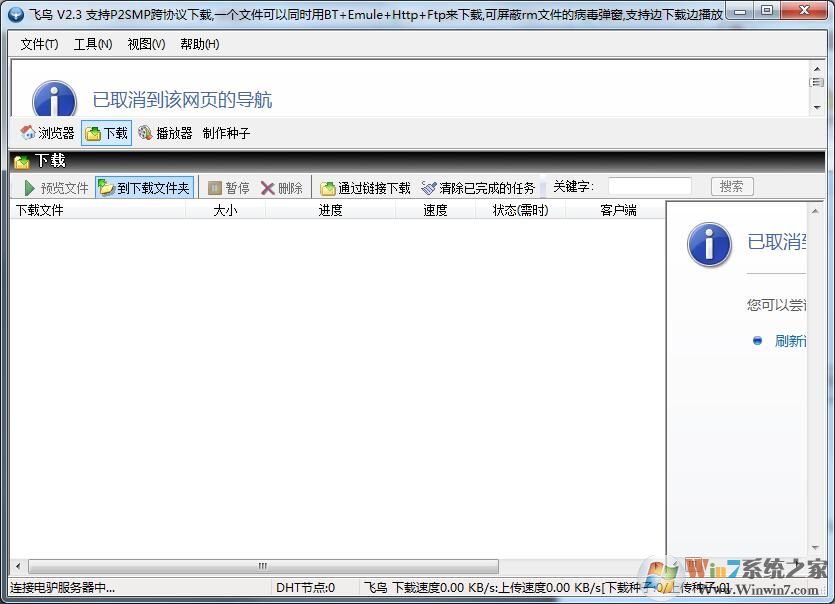Open the 文件(T) menu
Image resolution: width=835 pixels, height=604 pixels.
(39, 44)
